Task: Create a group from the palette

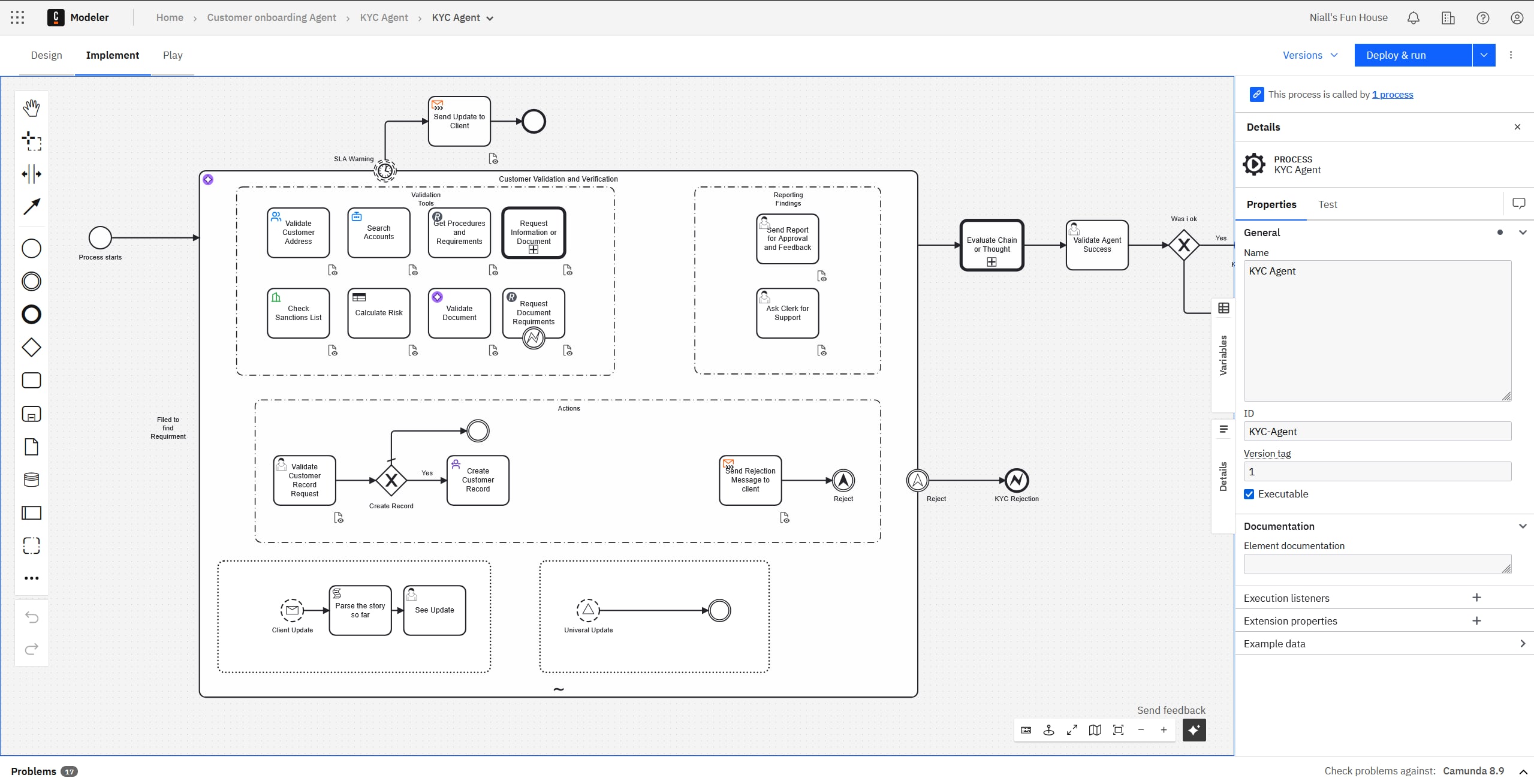Action: 31,545
